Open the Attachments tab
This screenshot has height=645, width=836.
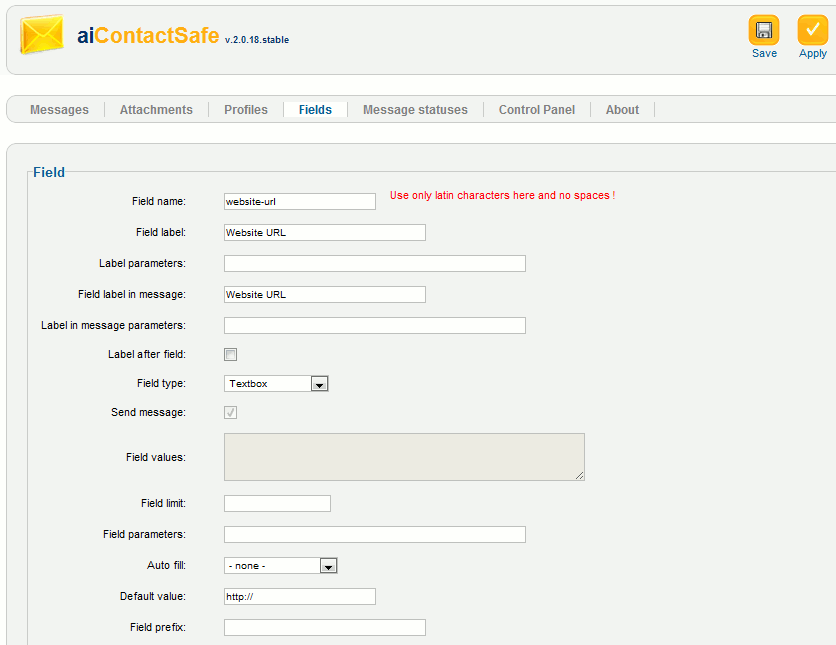coord(156,110)
